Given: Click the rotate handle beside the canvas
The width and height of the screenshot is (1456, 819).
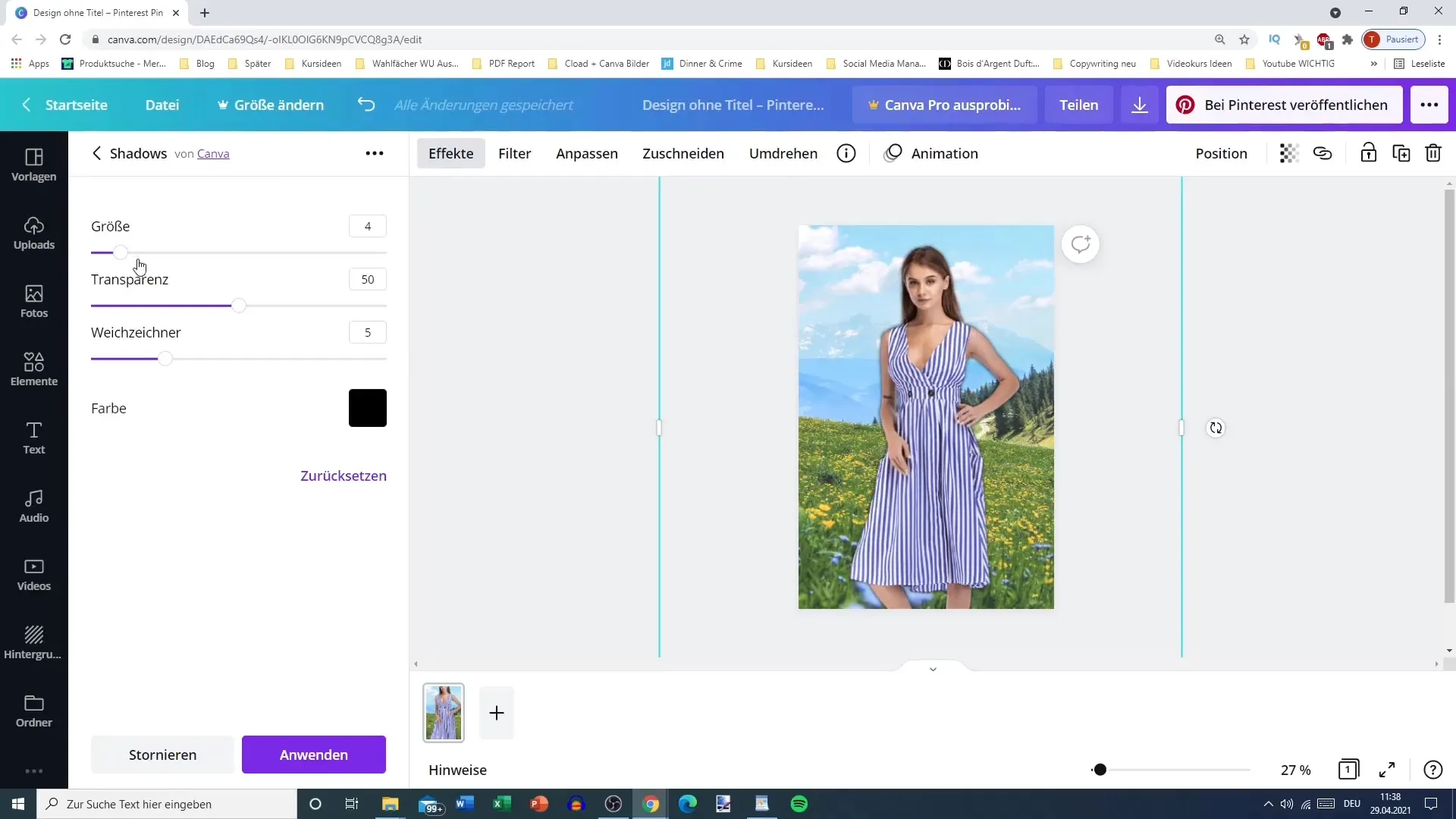Looking at the screenshot, I should click(1216, 428).
